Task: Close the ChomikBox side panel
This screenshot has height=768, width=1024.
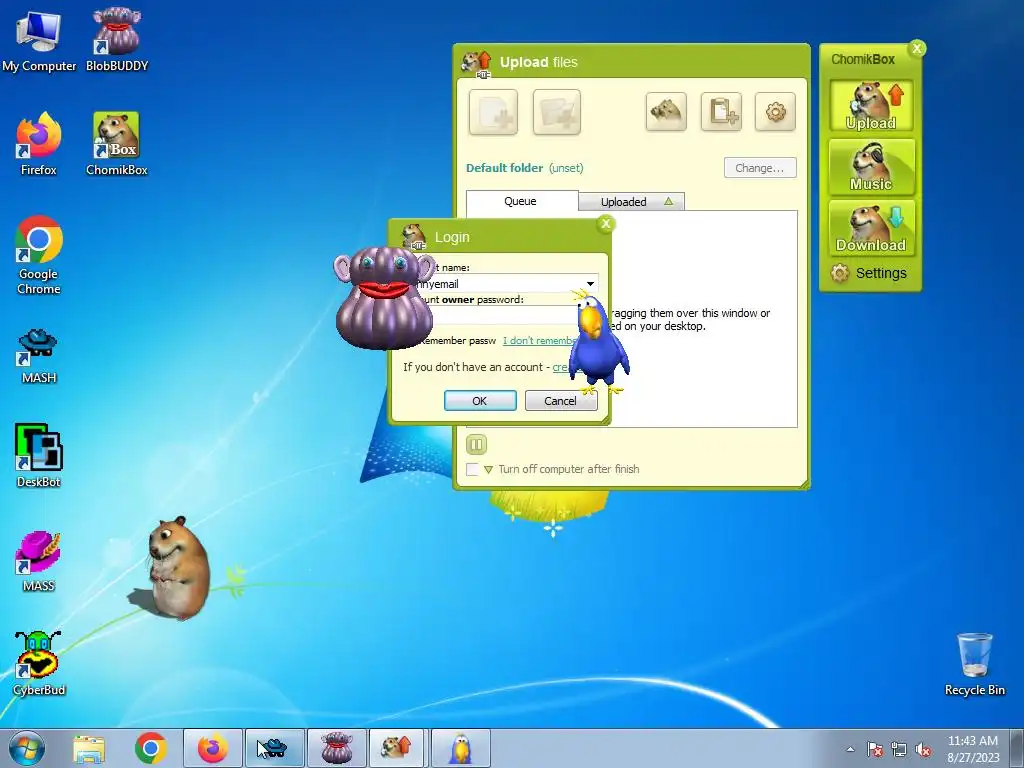Action: coord(917,48)
